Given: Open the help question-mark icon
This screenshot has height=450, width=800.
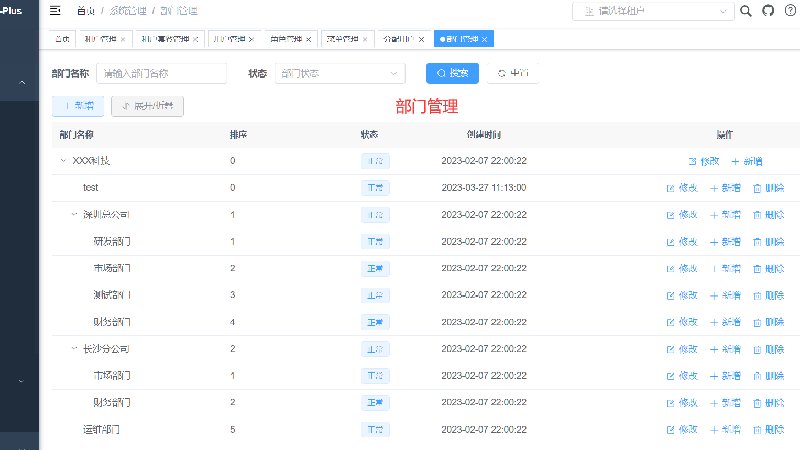Looking at the screenshot, I should (790, 11).
